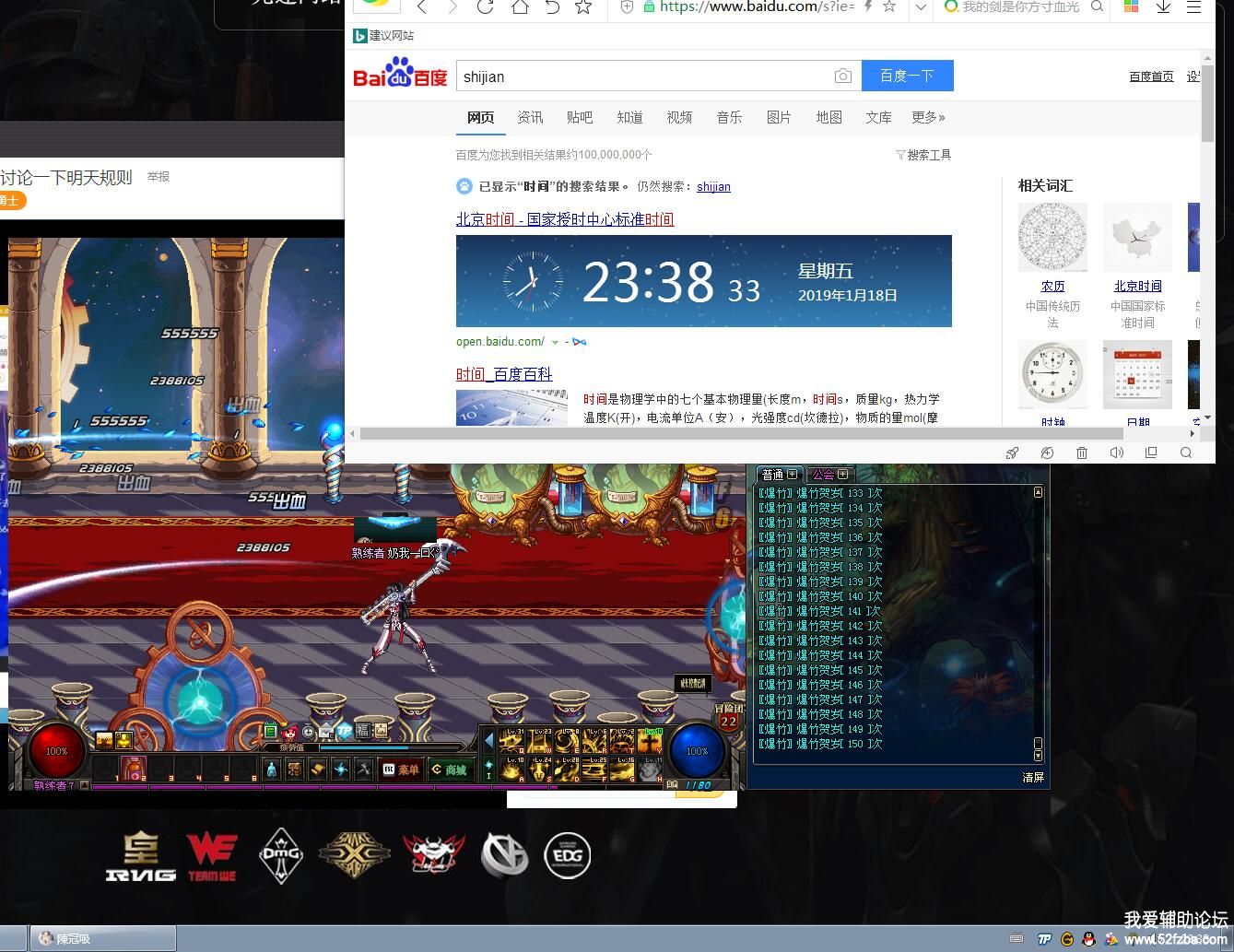Open the 百度首页 link
This screenshot has height=952, width=1234.
[1151, 76]
